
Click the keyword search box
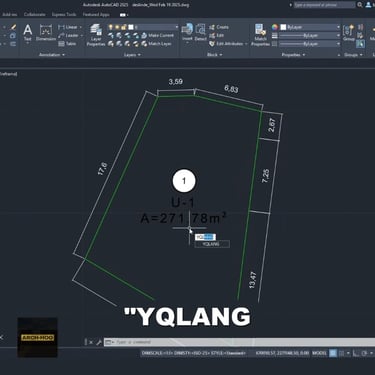click(x=324, y=5)
